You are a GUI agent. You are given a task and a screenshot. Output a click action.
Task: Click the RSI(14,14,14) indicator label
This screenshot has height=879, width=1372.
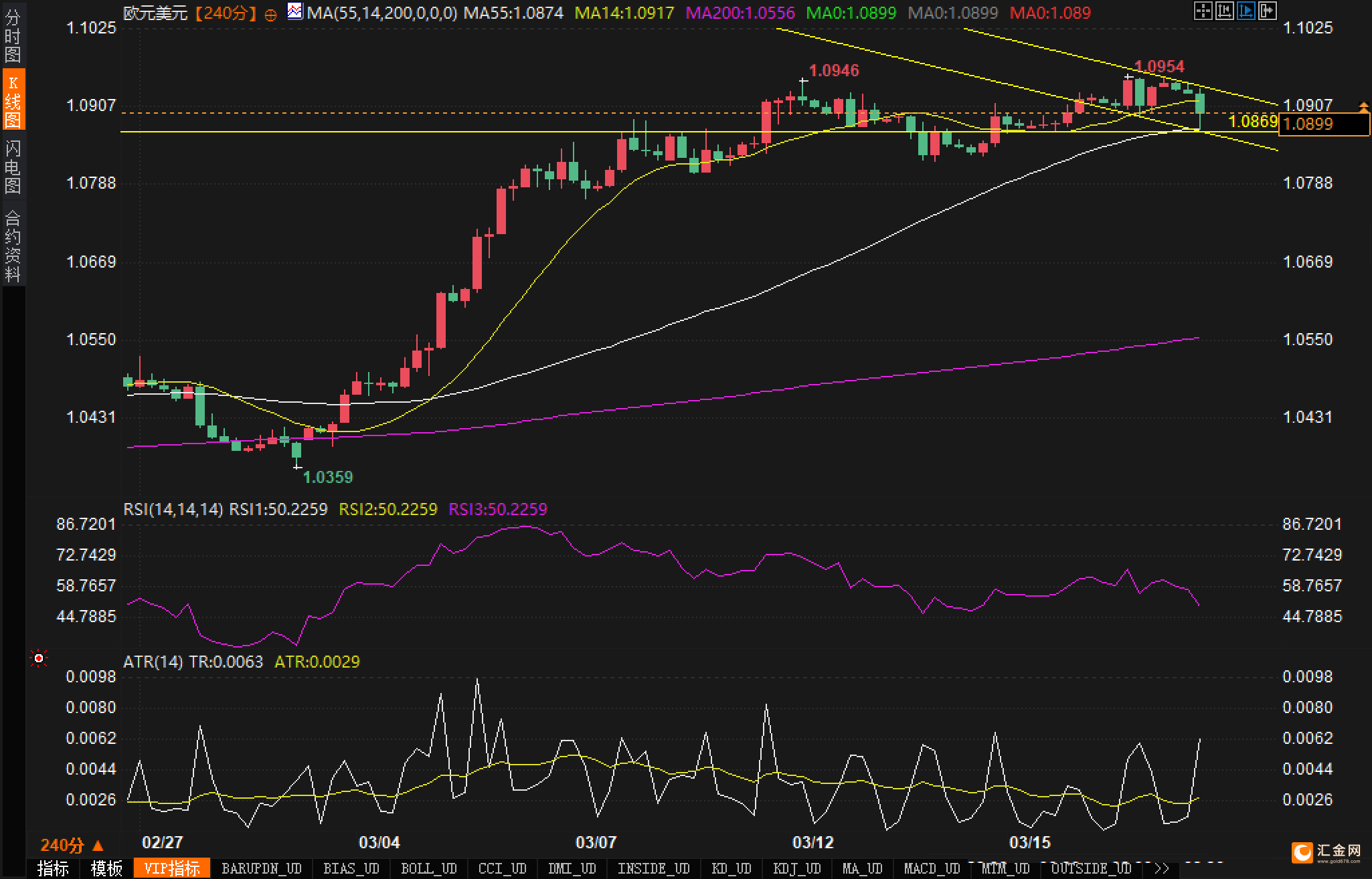pyautogui.click(x=173, y=509)
